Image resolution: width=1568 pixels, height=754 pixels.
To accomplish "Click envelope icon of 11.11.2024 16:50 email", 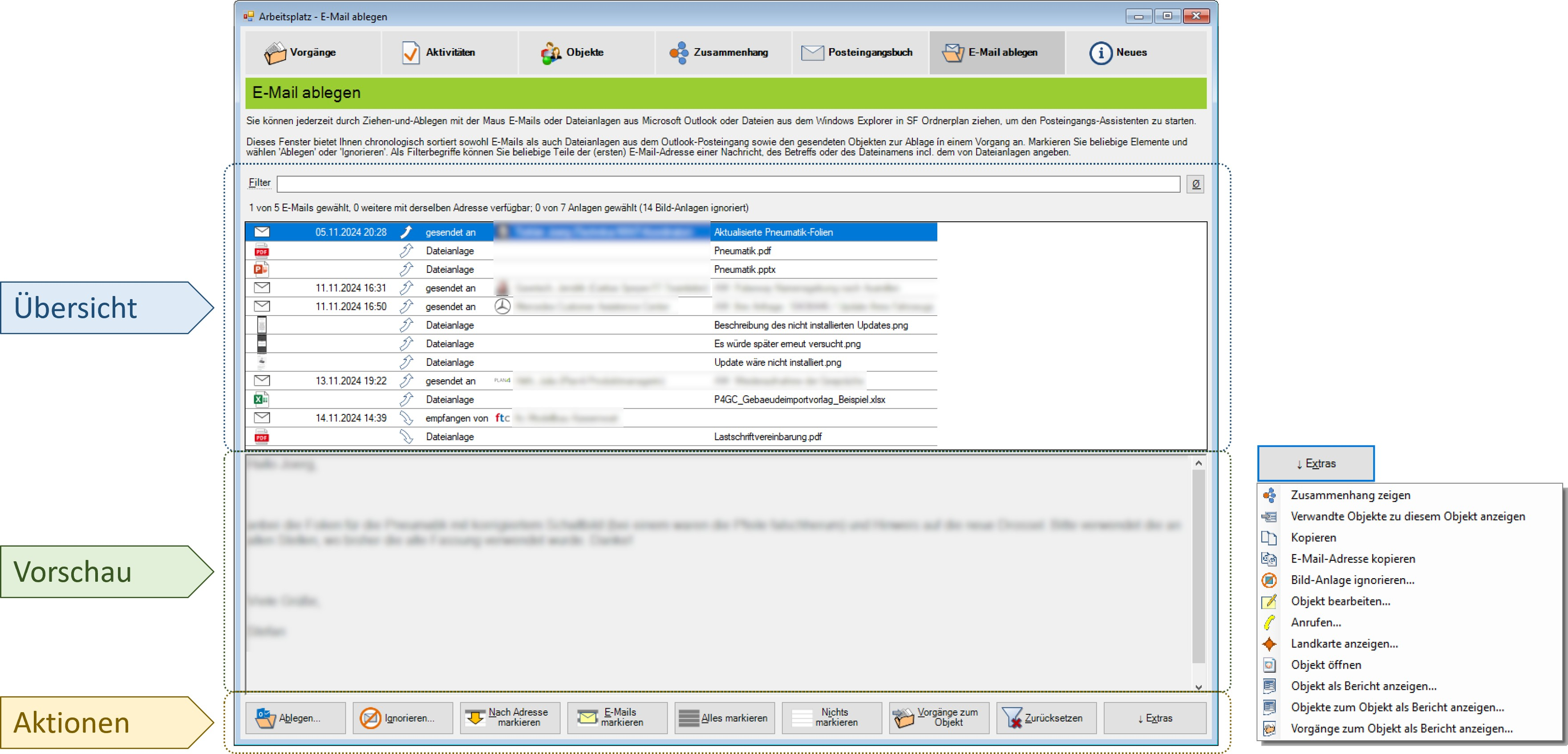I will (262, 306).
